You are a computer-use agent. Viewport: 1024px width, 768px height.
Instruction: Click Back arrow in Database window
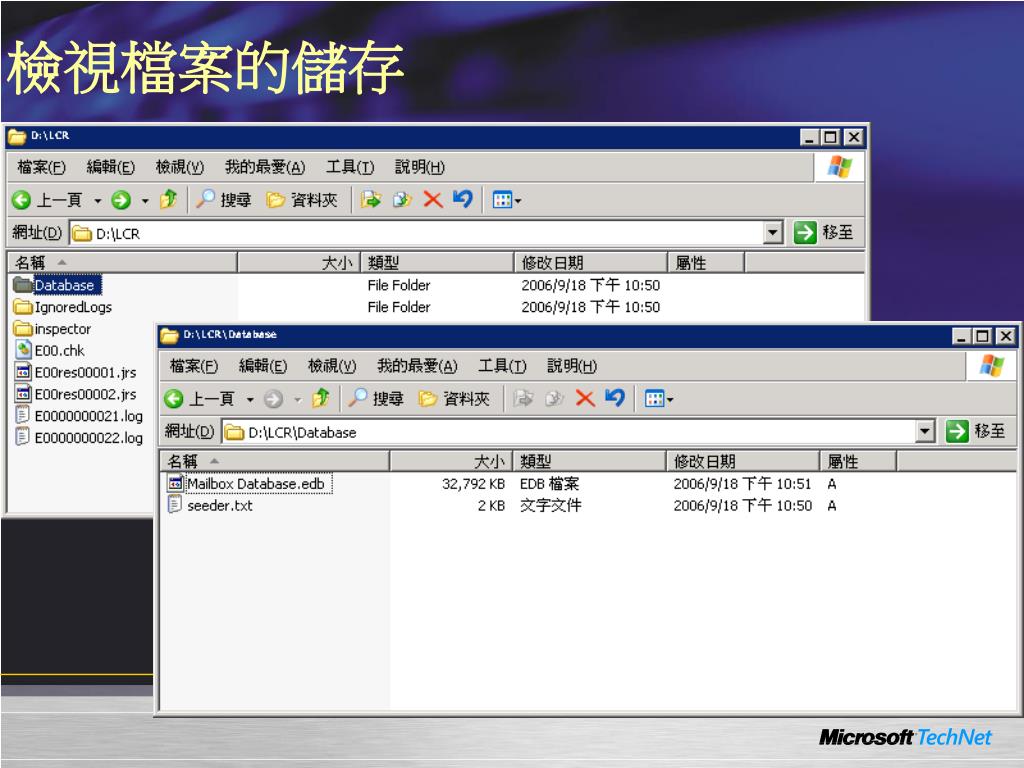(x=174, y=398)
